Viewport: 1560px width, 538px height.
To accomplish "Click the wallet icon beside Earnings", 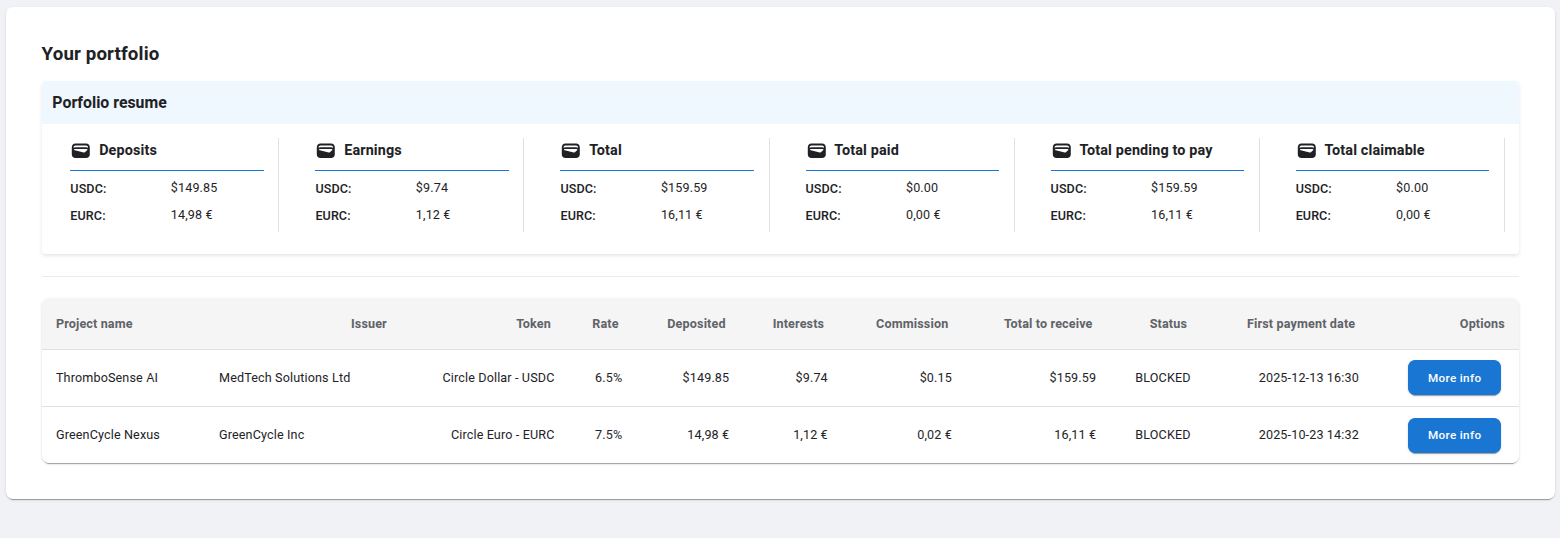I will (325, 151).
